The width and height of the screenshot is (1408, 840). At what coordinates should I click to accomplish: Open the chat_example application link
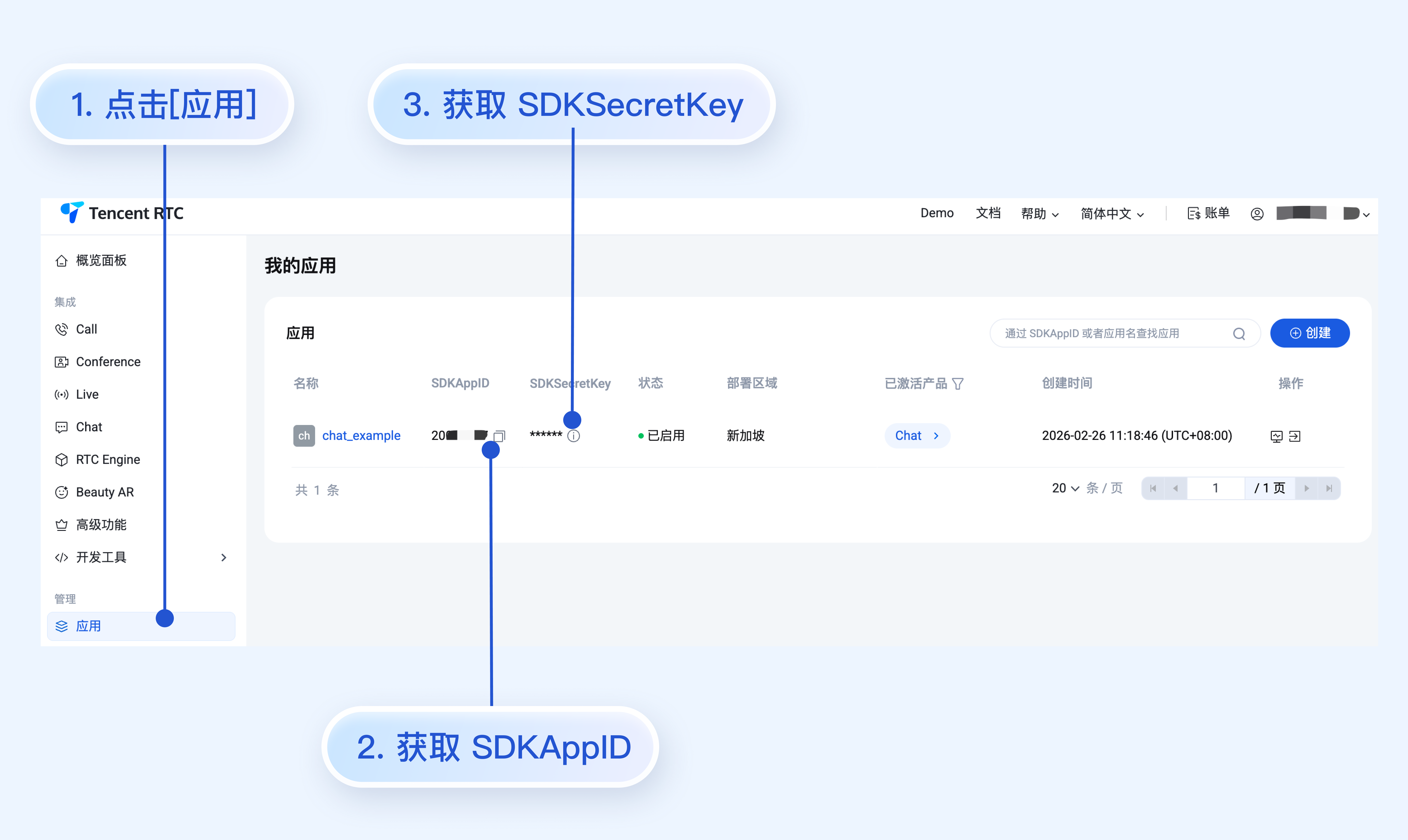(x=361, y=436)
